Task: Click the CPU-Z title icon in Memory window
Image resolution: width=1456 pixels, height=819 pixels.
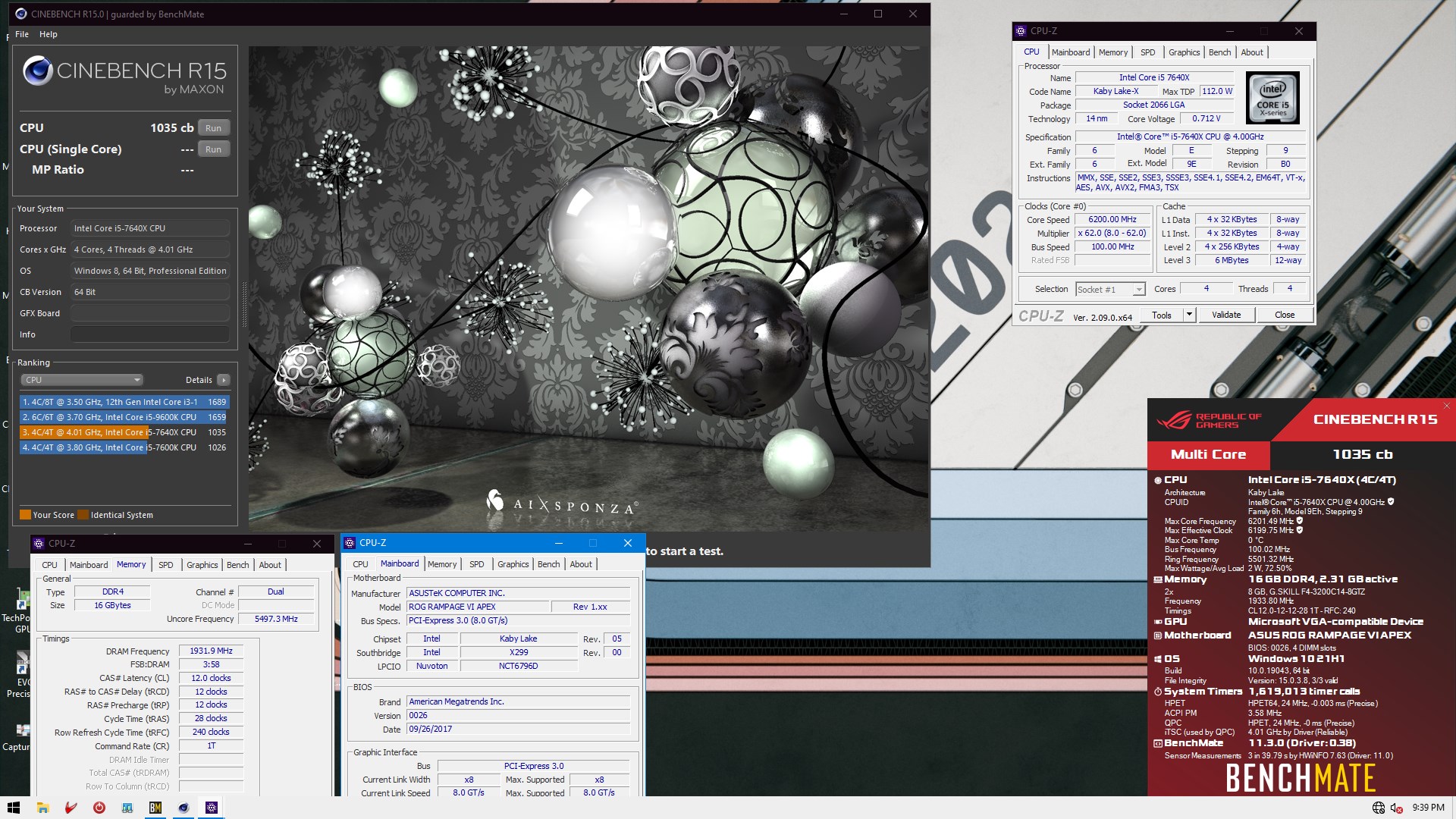Action: click(x=39, y=544)
